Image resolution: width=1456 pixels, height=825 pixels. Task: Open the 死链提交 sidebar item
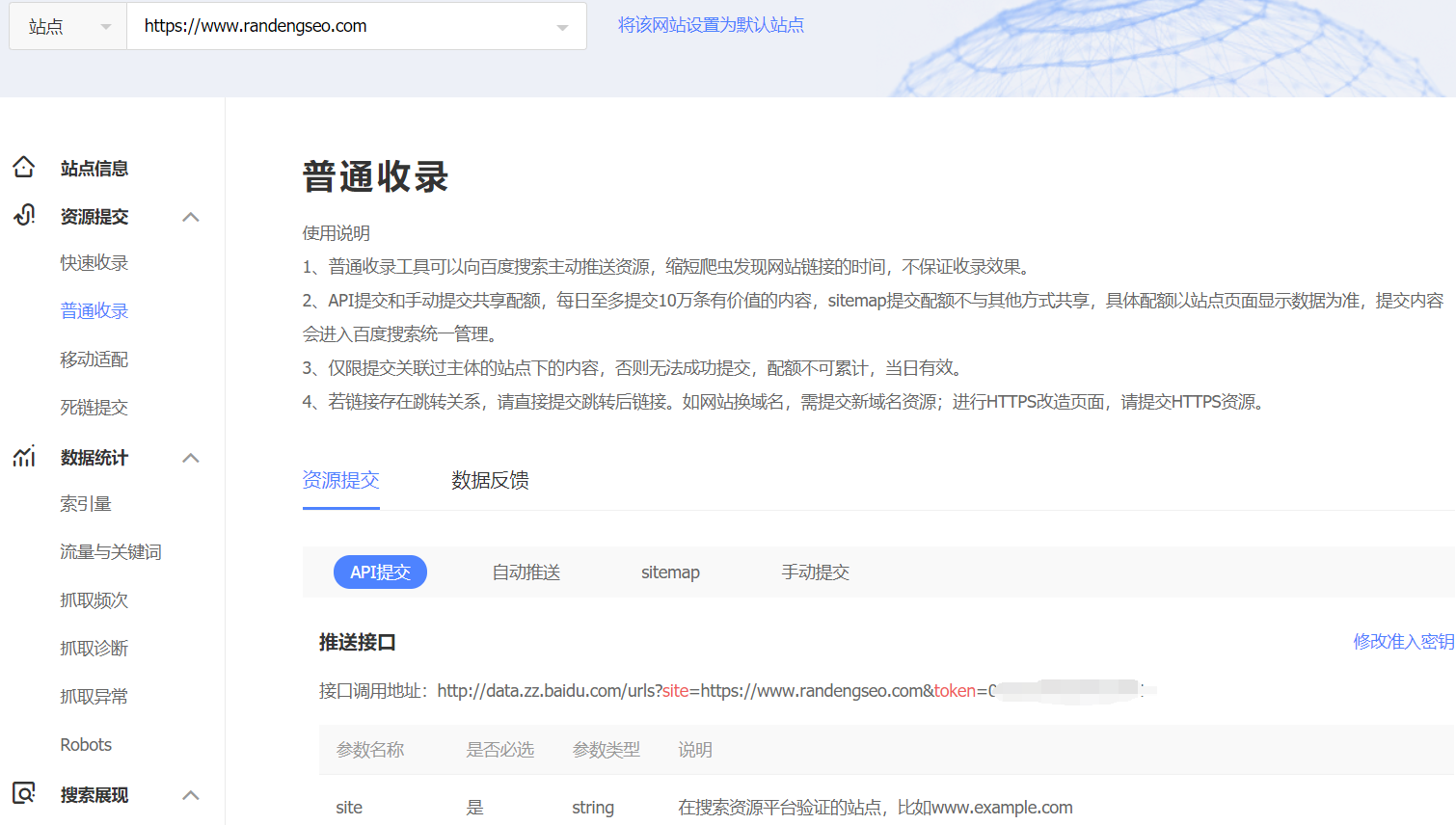point(94,408)
